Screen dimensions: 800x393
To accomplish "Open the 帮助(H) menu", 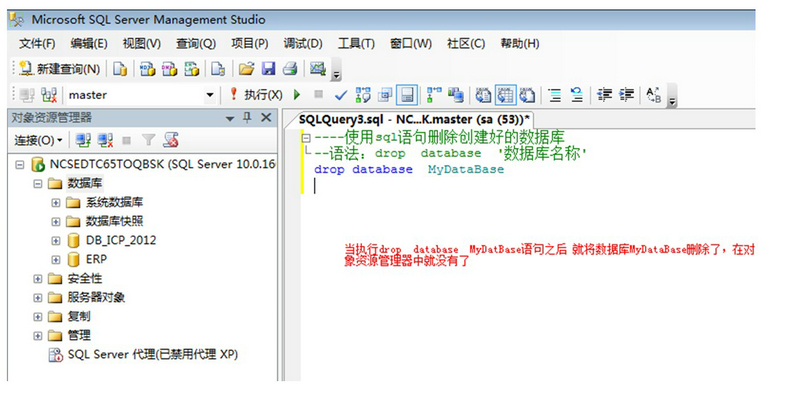I will (x=520, y=44).
